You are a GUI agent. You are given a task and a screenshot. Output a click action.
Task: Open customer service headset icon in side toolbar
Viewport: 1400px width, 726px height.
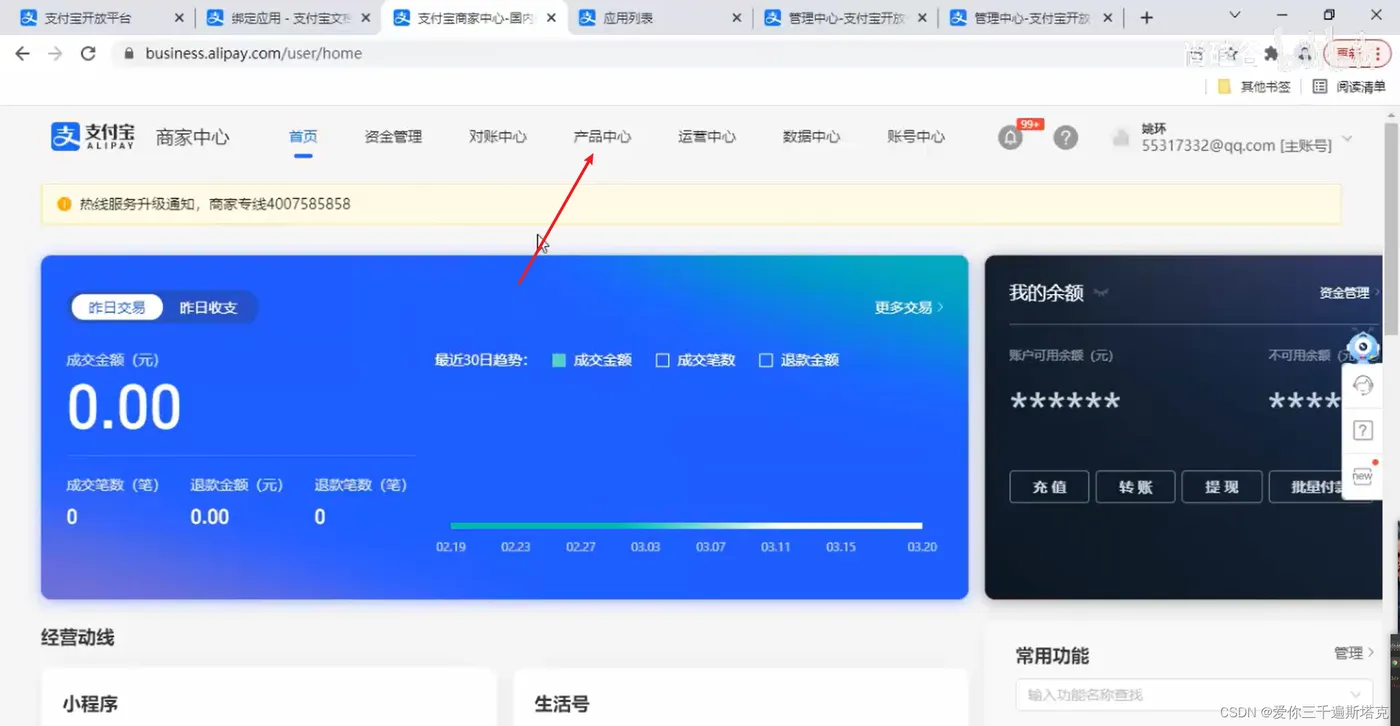point(1362,385)
